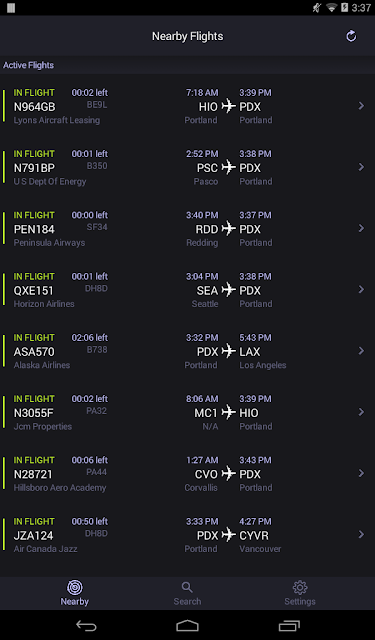The height and width of the screenshot is (640, 375).
Task: Expand PEN184 flight row chevron
Action: point(361,228)
